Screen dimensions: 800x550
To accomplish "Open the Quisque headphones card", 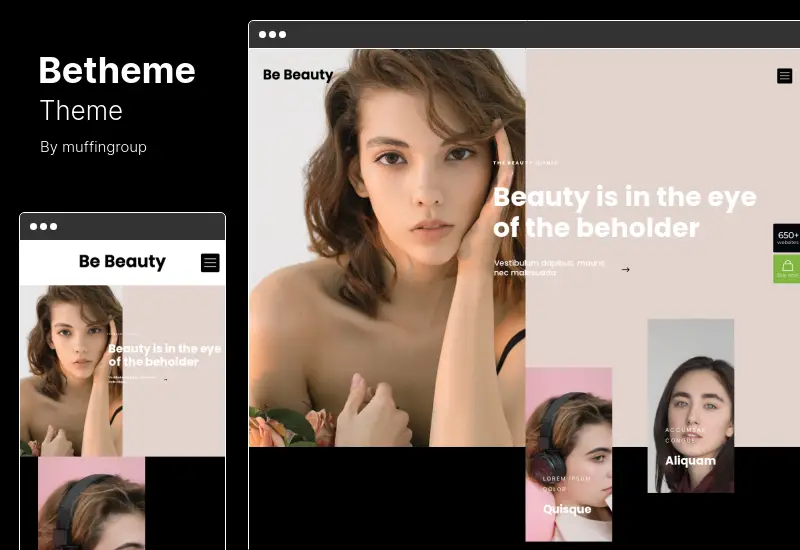I will (x=568, y=454).
